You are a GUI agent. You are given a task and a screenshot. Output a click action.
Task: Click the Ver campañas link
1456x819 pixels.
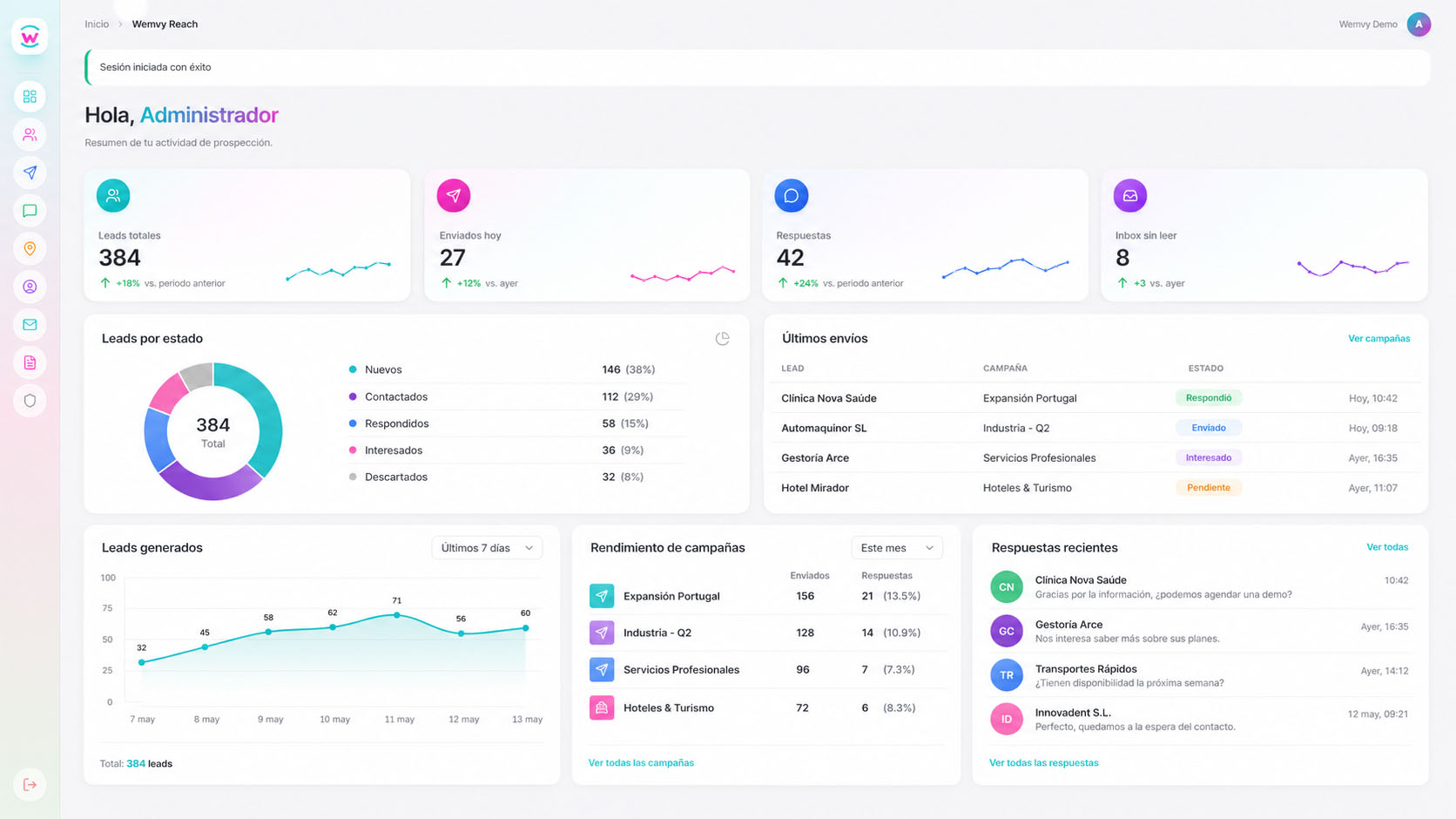point(1378,339)
